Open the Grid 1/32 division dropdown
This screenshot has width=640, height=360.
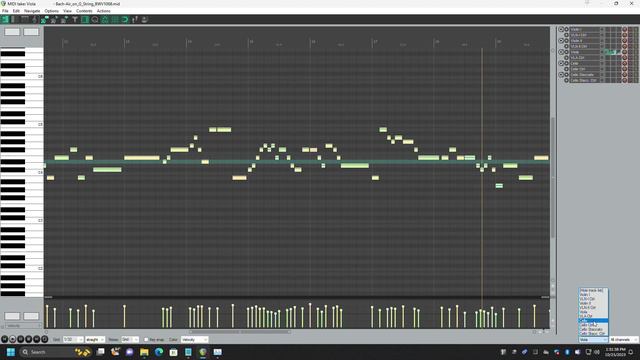click(x=73, y=340)
